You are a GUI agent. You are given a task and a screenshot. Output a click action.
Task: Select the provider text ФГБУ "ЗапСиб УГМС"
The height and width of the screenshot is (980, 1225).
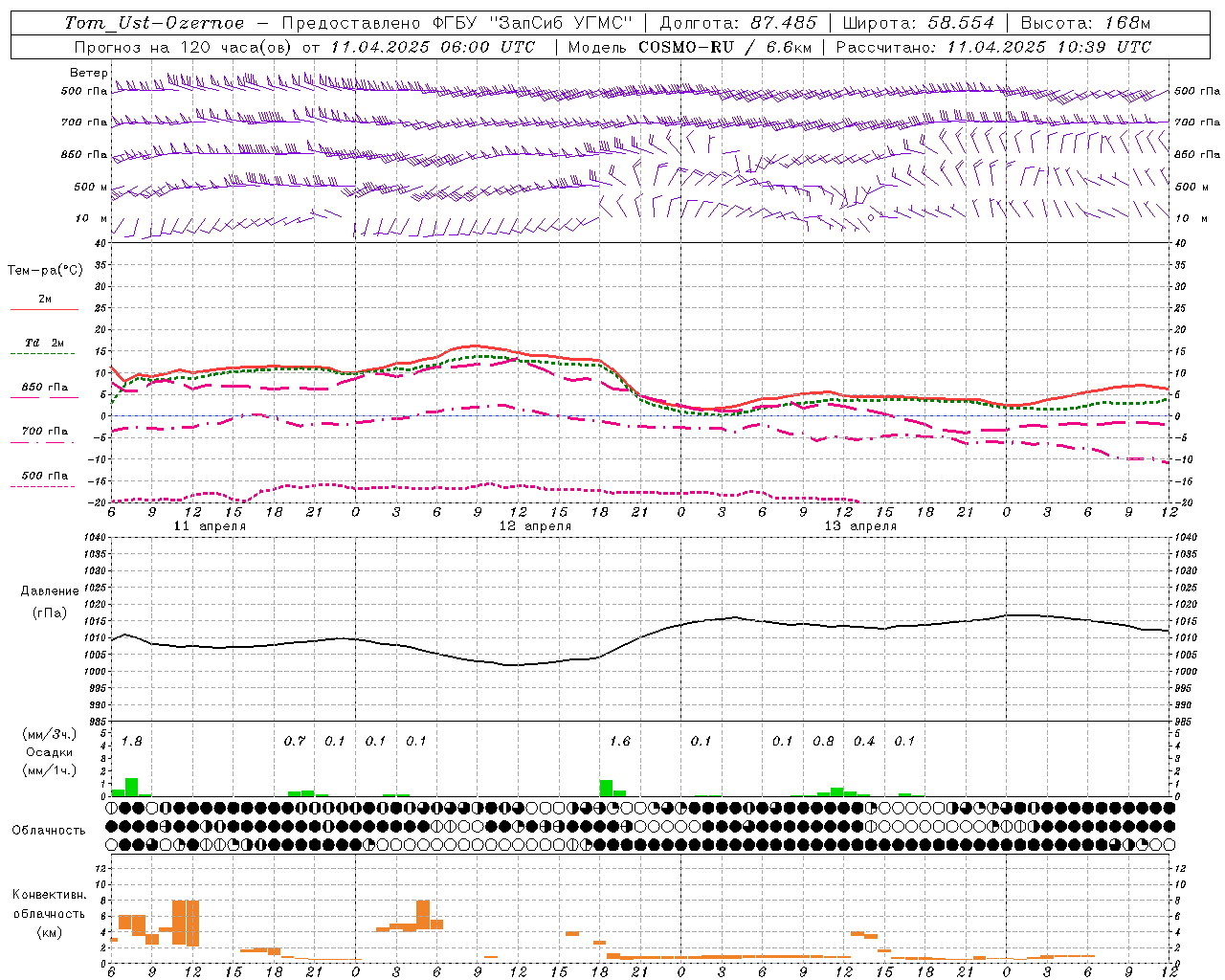(534, 23)
